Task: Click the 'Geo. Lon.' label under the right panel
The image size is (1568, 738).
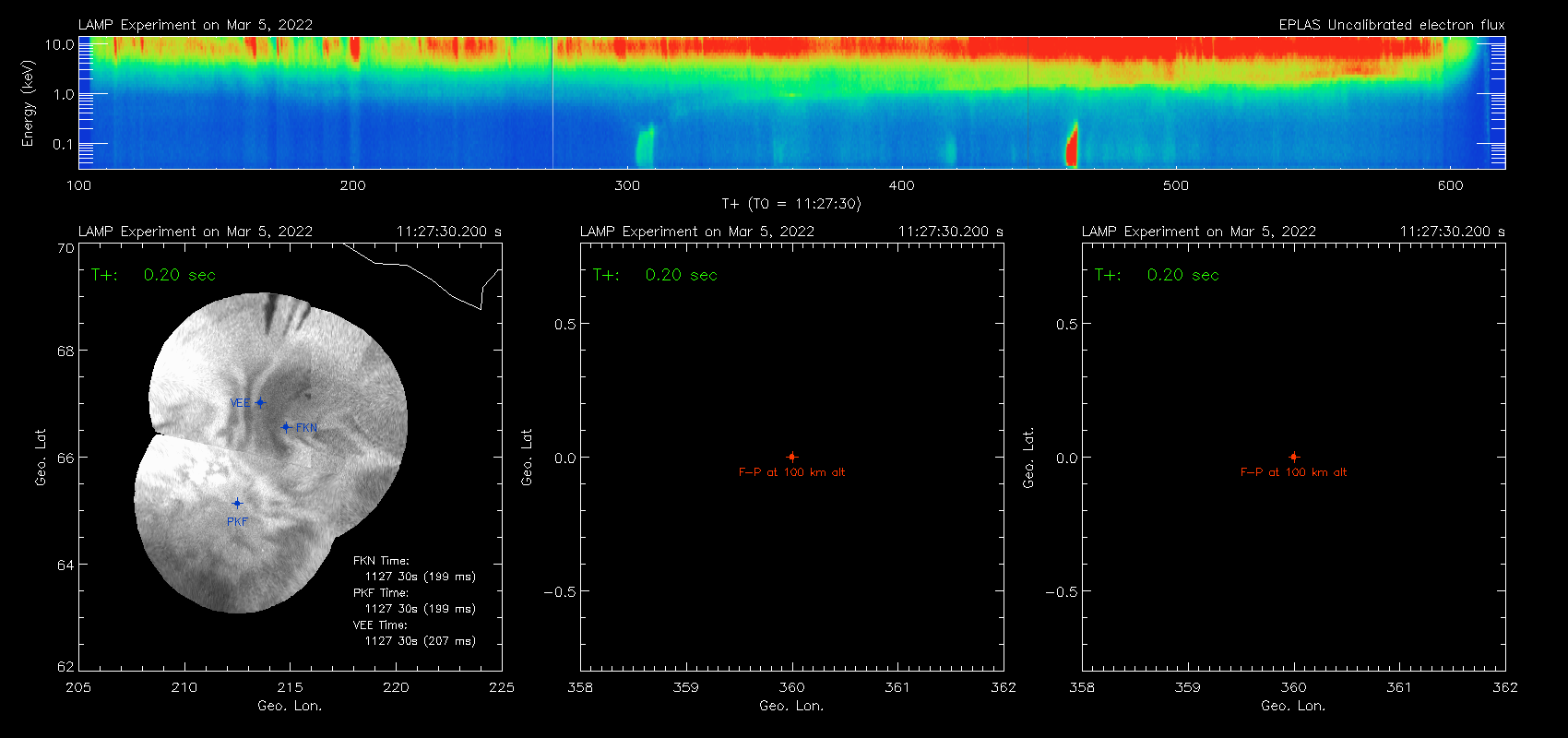Action: click(1293, 706)
